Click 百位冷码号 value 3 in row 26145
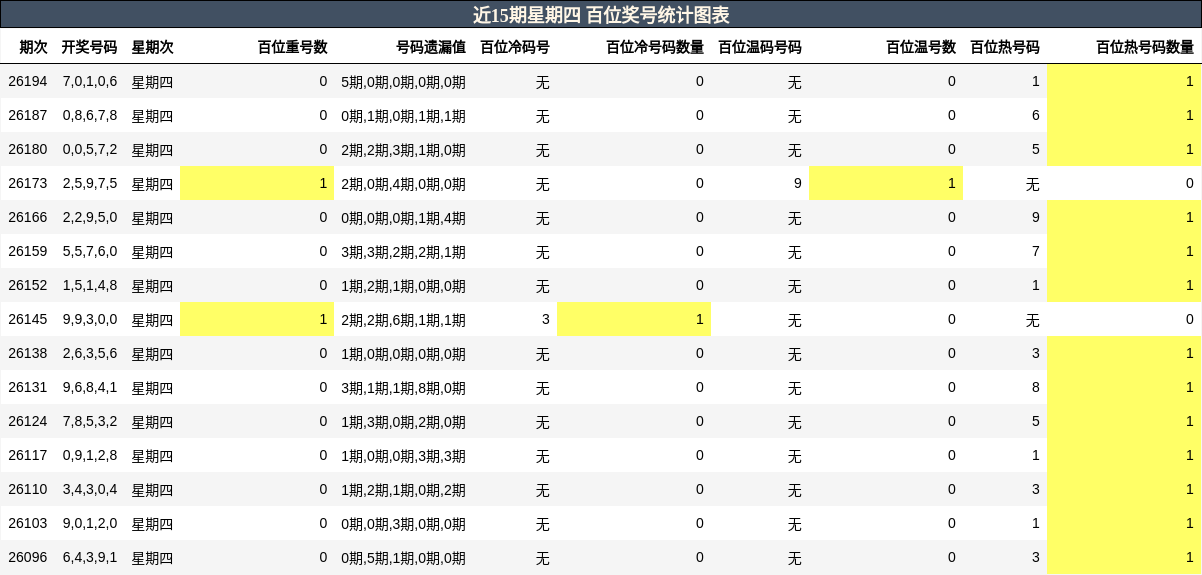The image size is (1202, 575). point(546,319)
